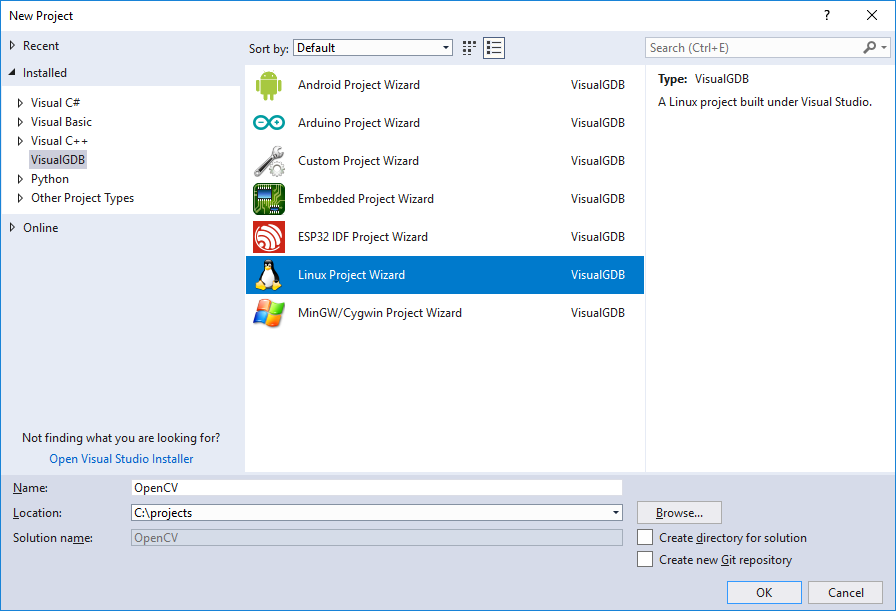Click the Cancel button
The height and width of the screenshot is (611, 896).
[846, 593]
